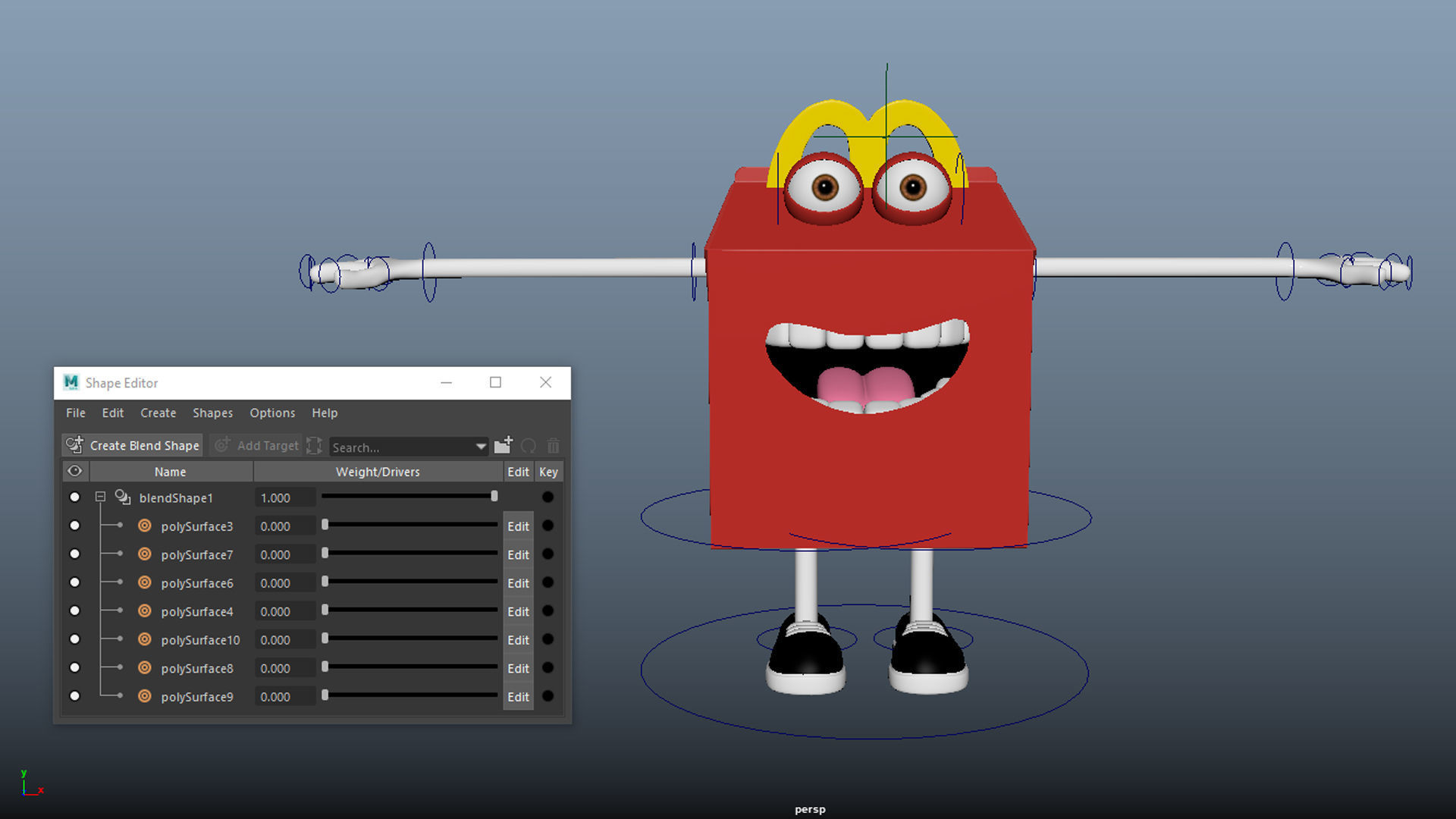Image resolution: width=1456 pixels, height=819 pixels.
Task: Open the Shapes menu
Action: coord(212,413)
